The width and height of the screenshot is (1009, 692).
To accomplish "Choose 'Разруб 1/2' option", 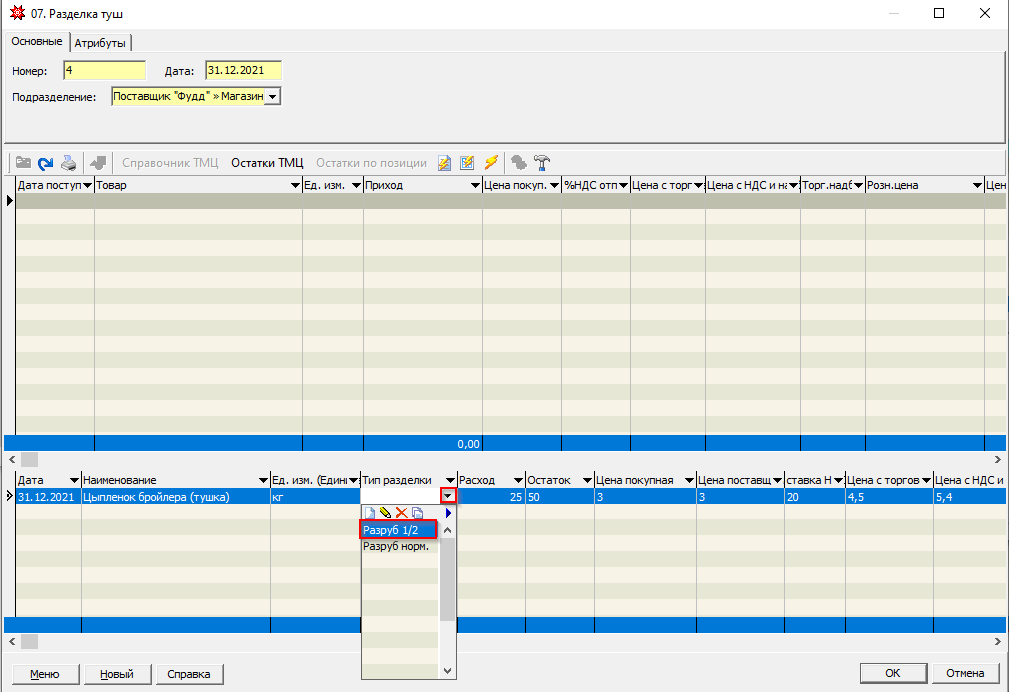I will [399, 530].
